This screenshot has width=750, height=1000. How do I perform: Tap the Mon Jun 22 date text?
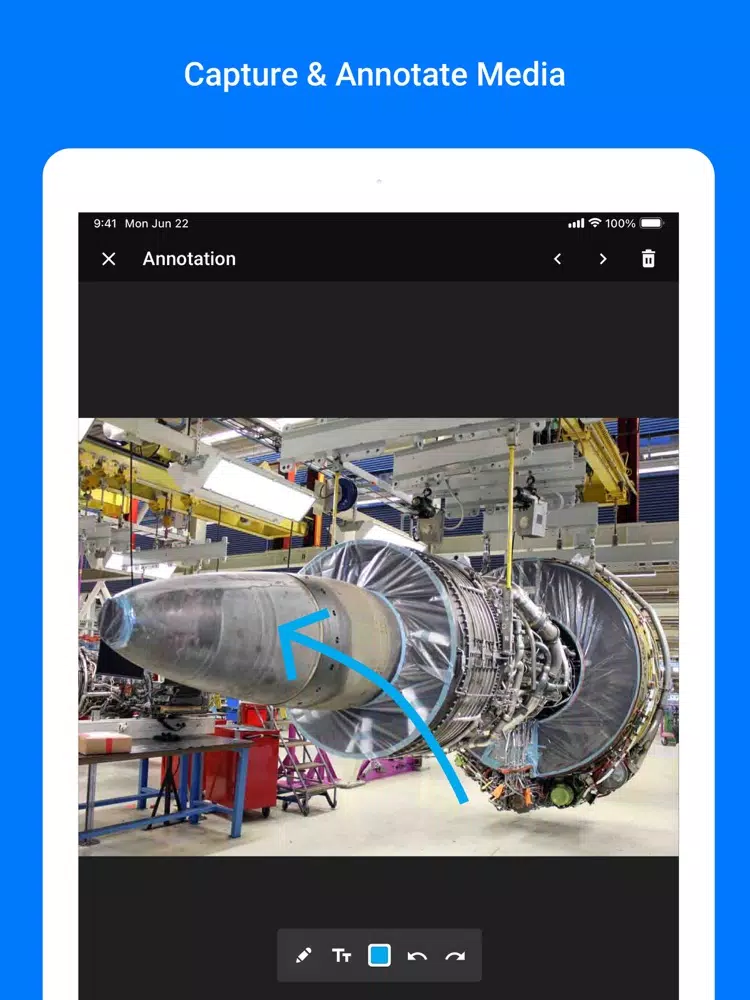[x=156, y=223]
